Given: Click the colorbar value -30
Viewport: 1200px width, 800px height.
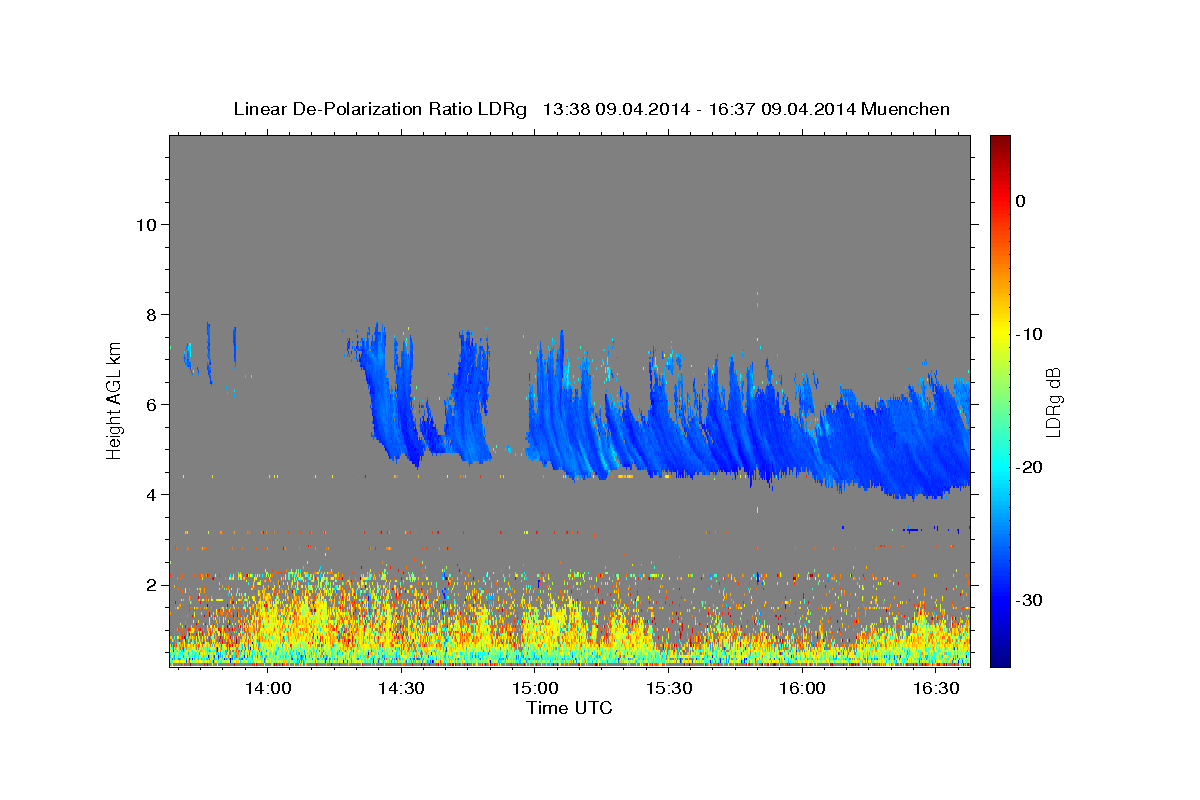Looking at the screenshot, I should 1029,600.
